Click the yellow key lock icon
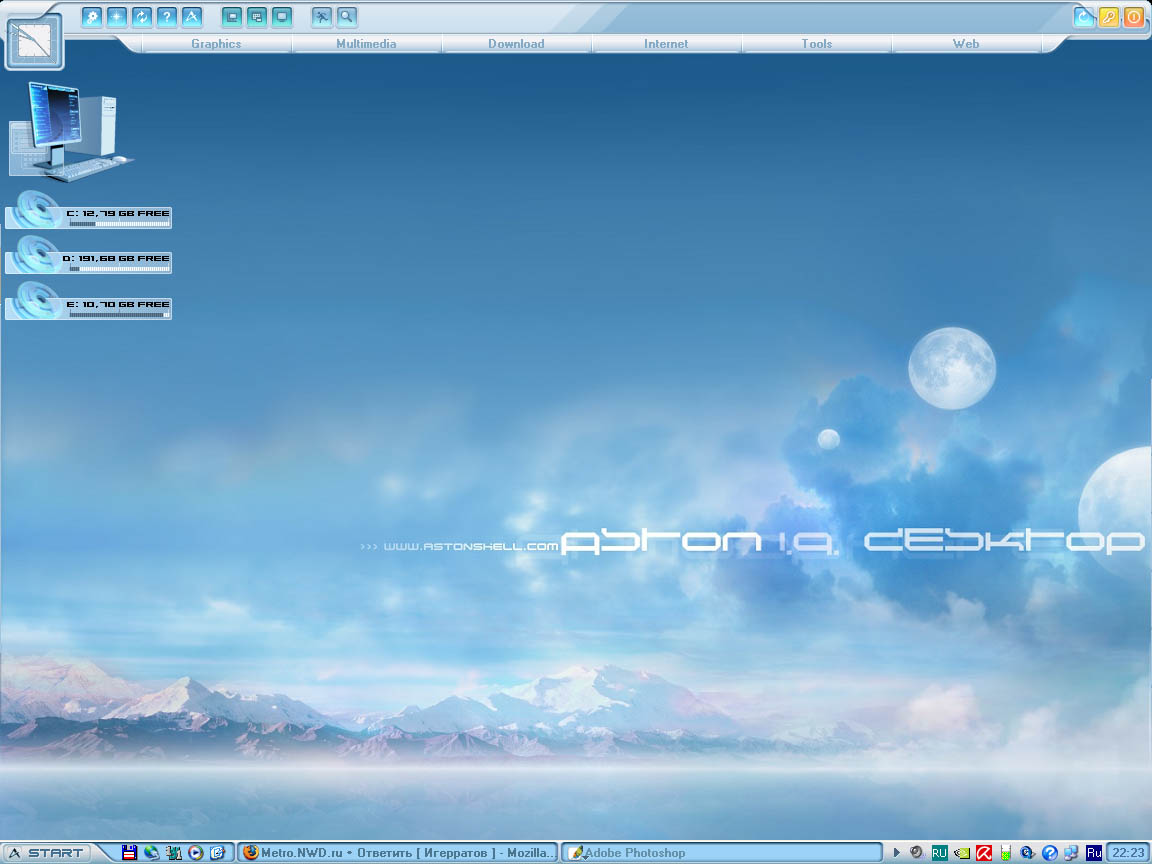 pos(1109,17)
